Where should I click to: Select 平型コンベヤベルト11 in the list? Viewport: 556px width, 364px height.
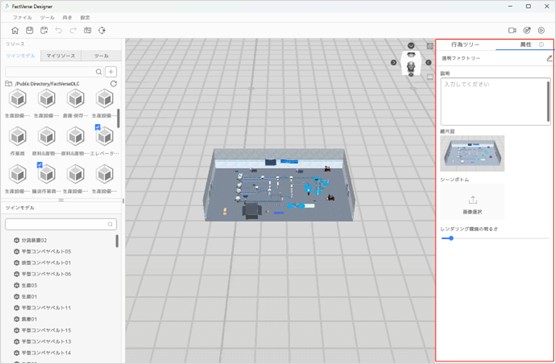coord(46,308)
